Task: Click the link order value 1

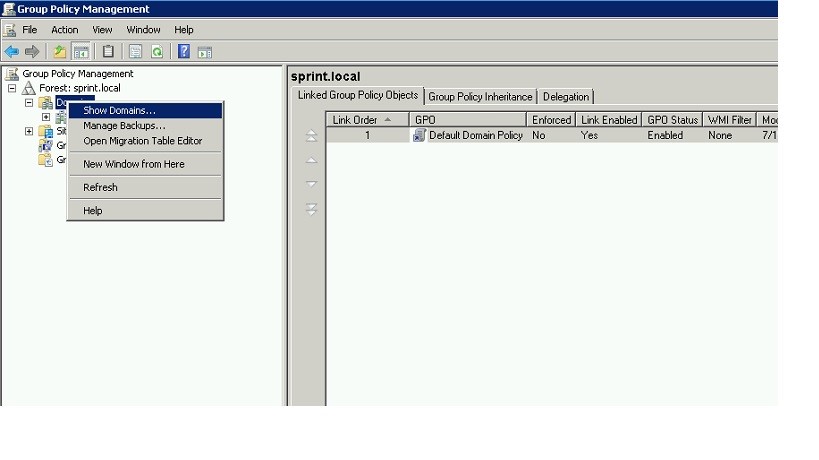Action: pyautogui.click(x=368, y=135)
